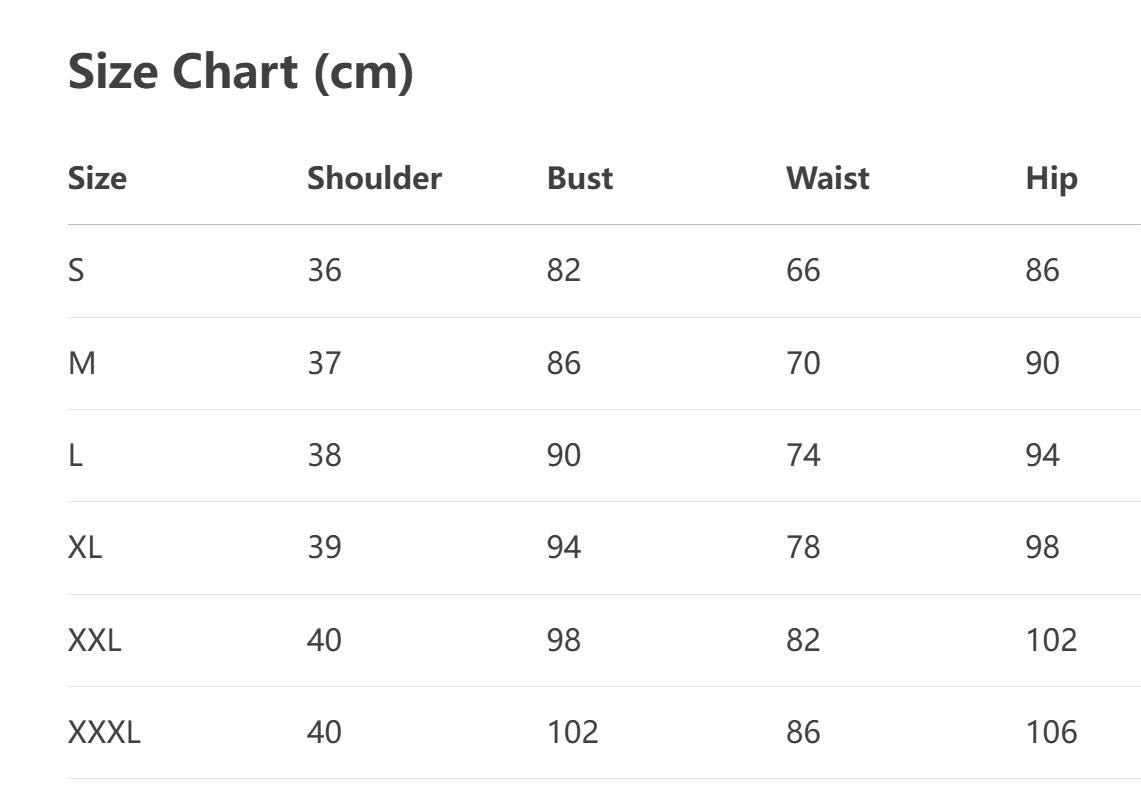Click the Bust column header

[x=580, y=178]
